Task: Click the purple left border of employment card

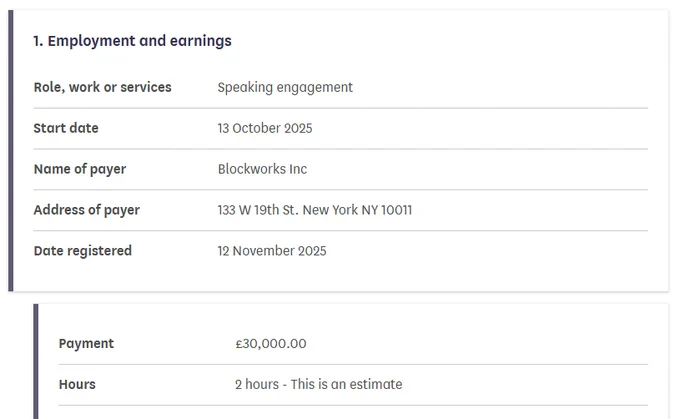Action: coord(11,151)
